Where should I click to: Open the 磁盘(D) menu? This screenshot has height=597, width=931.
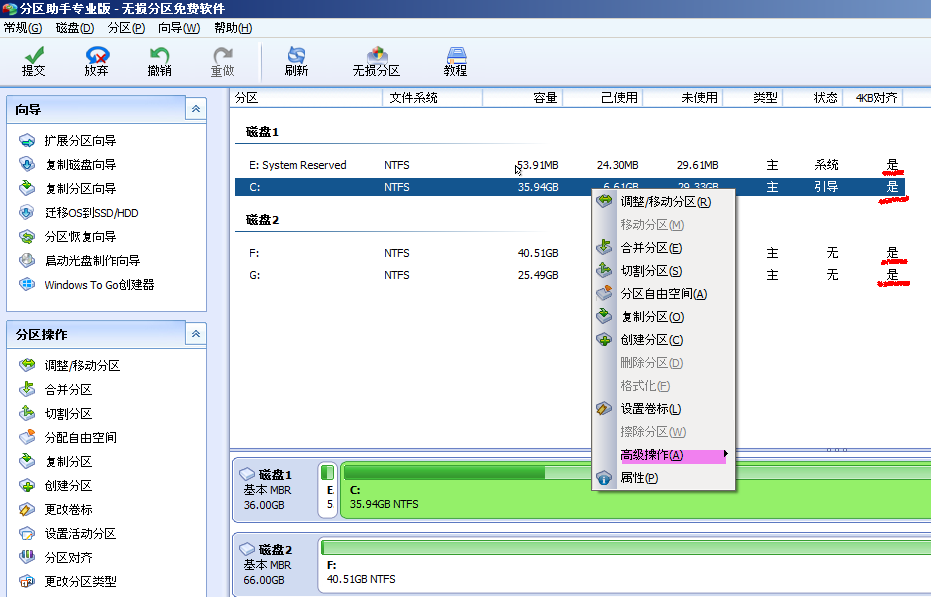(72, 28)
